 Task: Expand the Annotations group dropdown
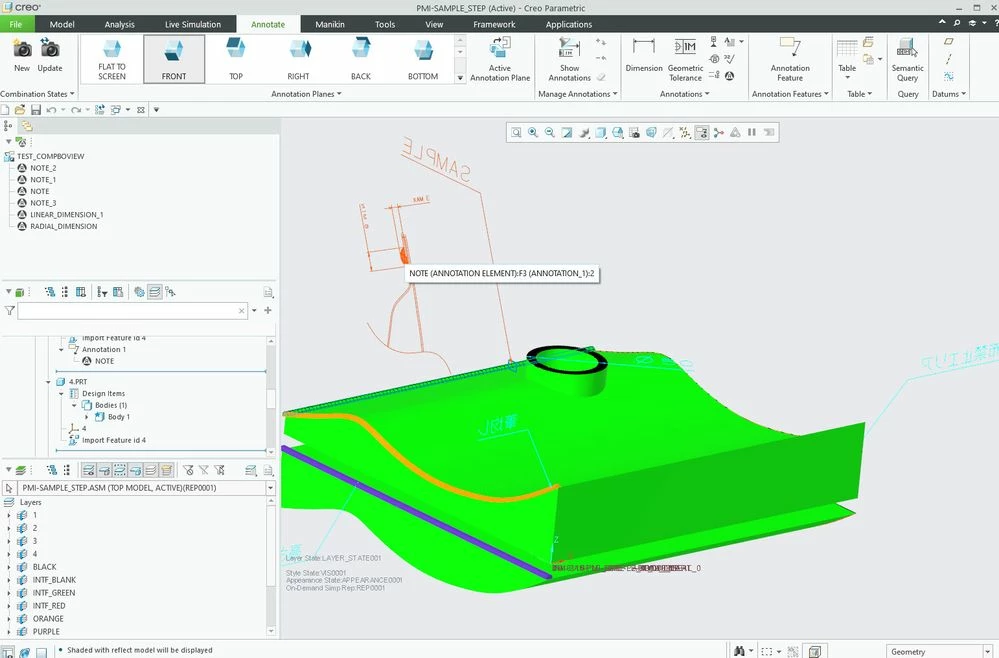click(685, 94)
